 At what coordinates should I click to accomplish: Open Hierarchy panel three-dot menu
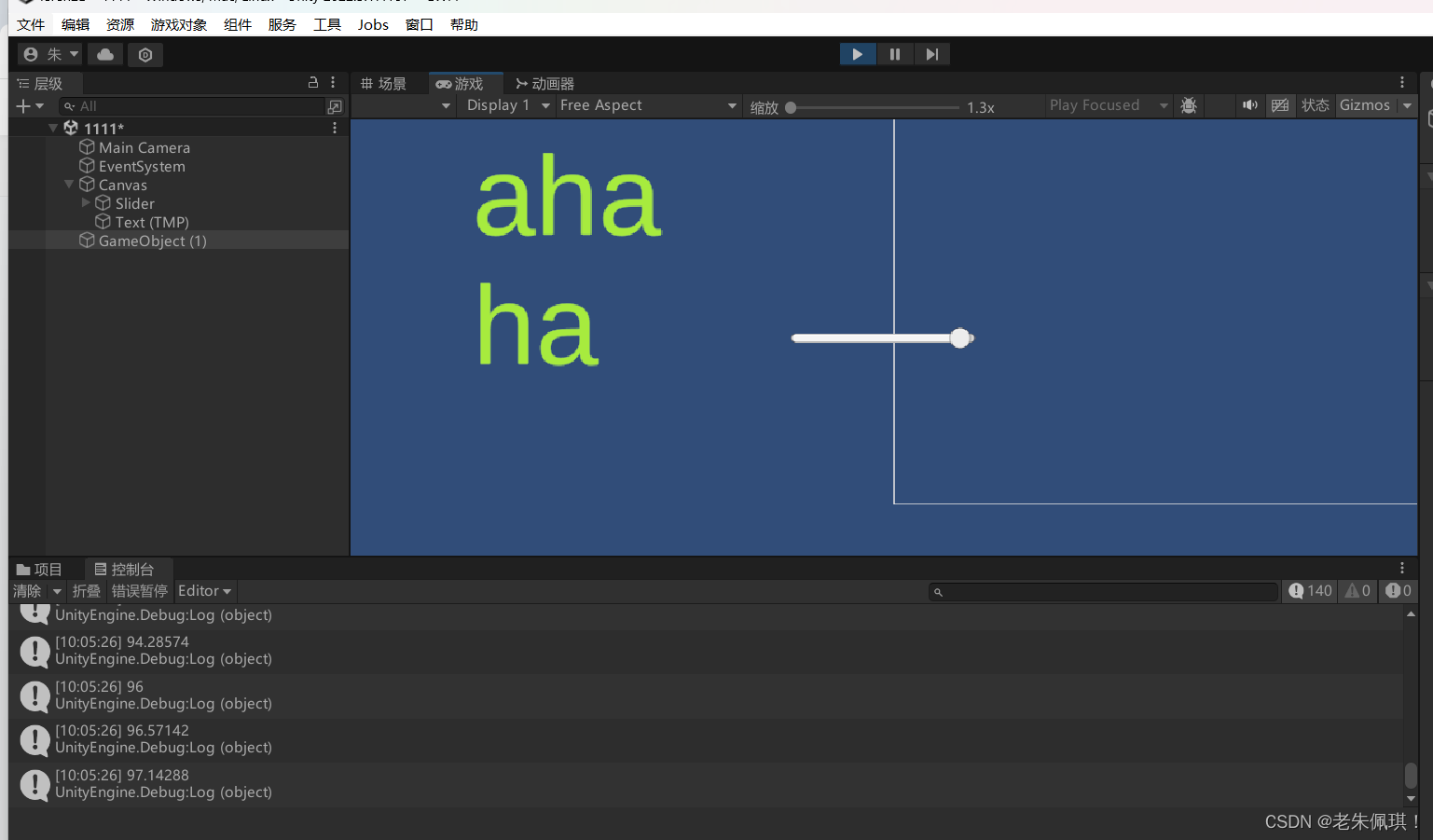(333, 83)
